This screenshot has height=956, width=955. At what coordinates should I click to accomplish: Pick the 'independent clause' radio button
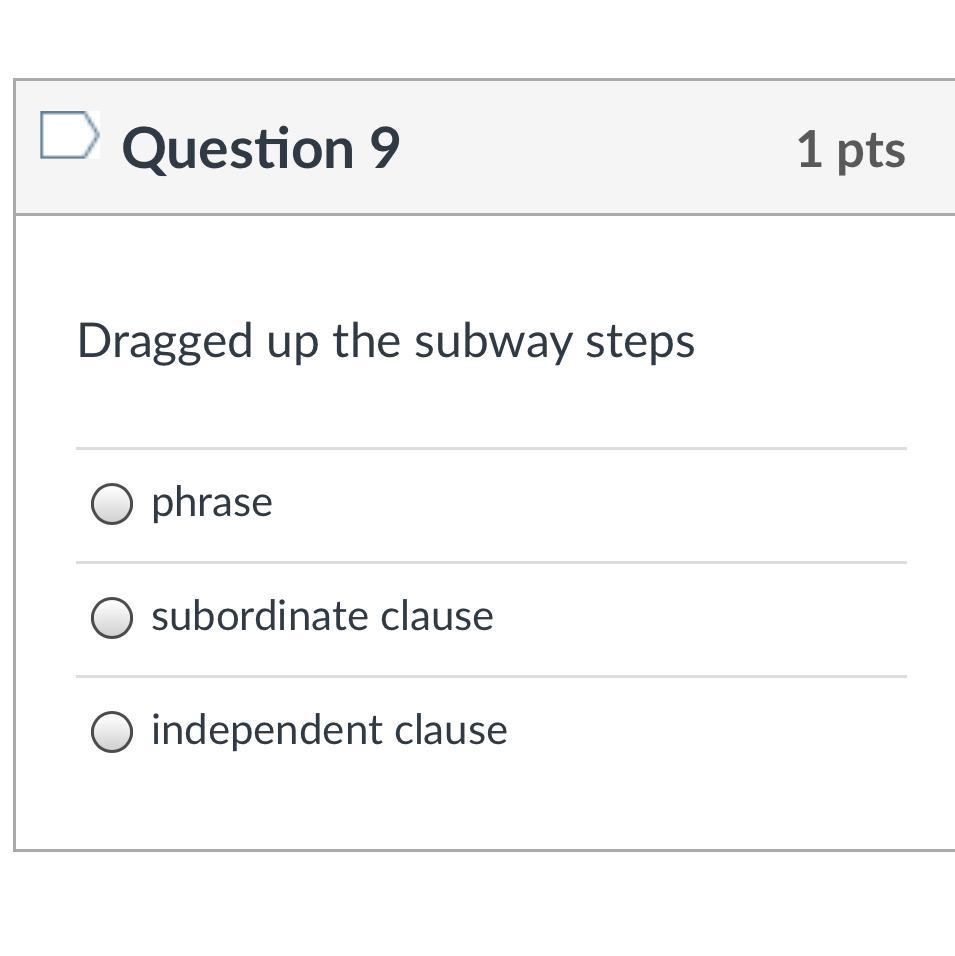point(111,731)
